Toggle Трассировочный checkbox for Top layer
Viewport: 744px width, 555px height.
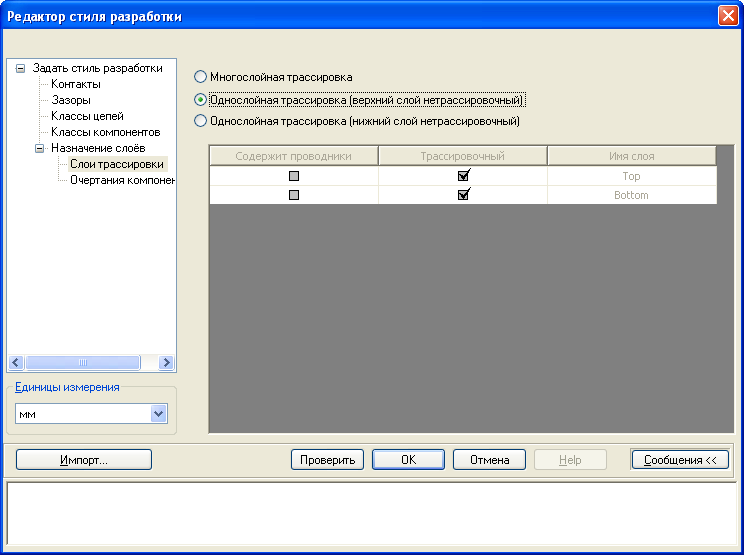[463, 176]
